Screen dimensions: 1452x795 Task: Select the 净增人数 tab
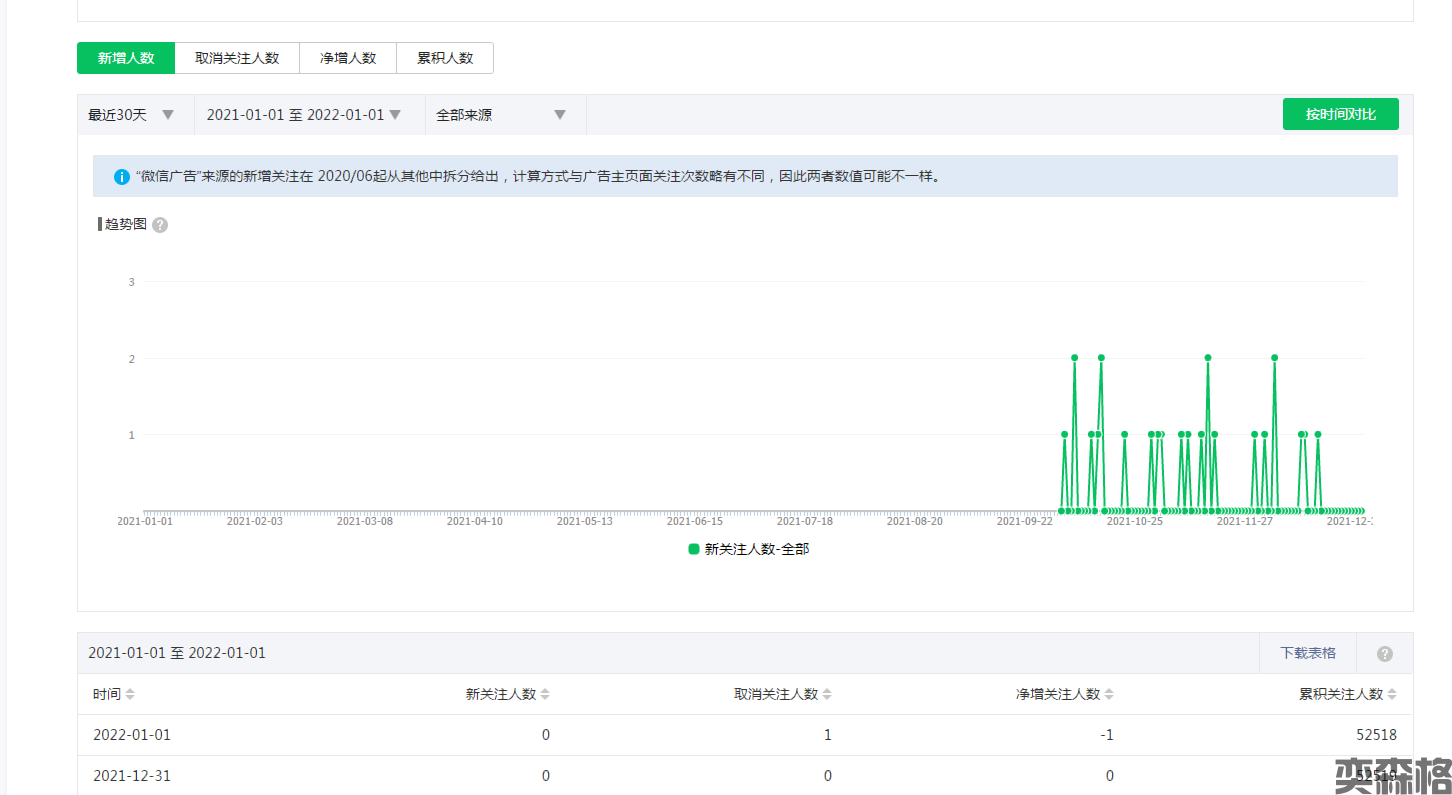click(348, 58)
